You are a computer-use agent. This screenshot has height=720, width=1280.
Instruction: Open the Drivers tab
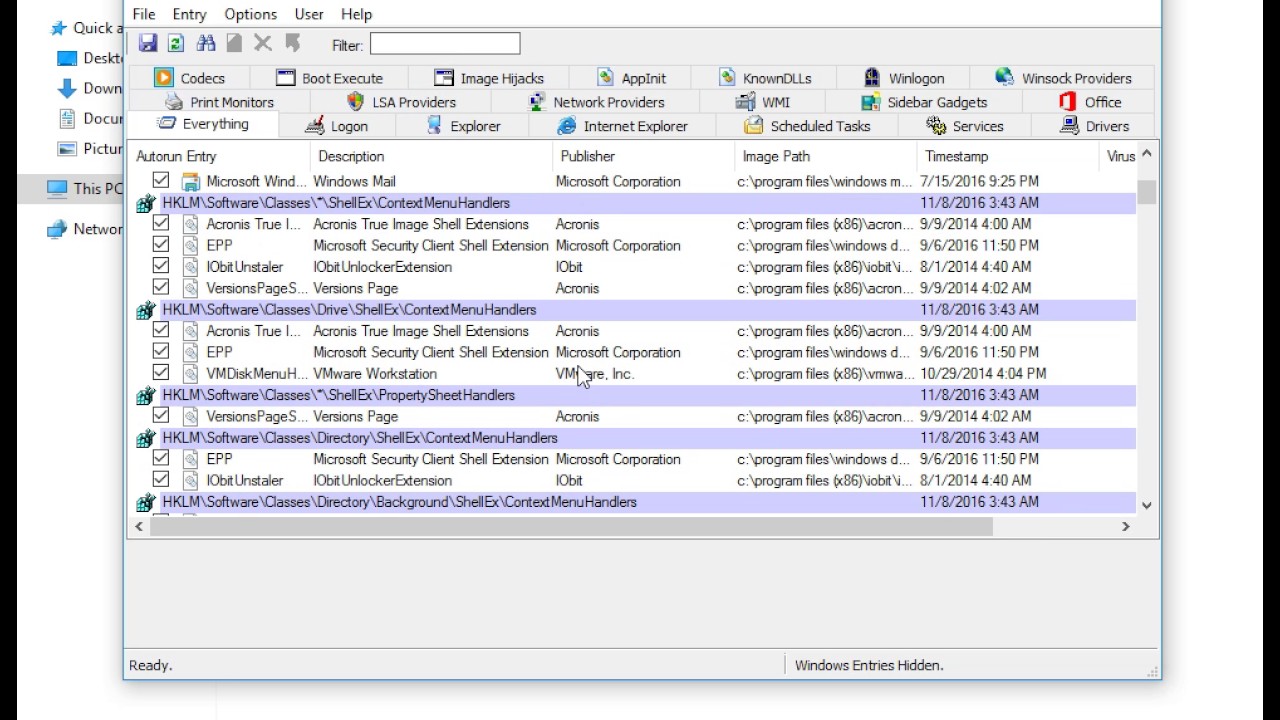[x=1094, y=126]
